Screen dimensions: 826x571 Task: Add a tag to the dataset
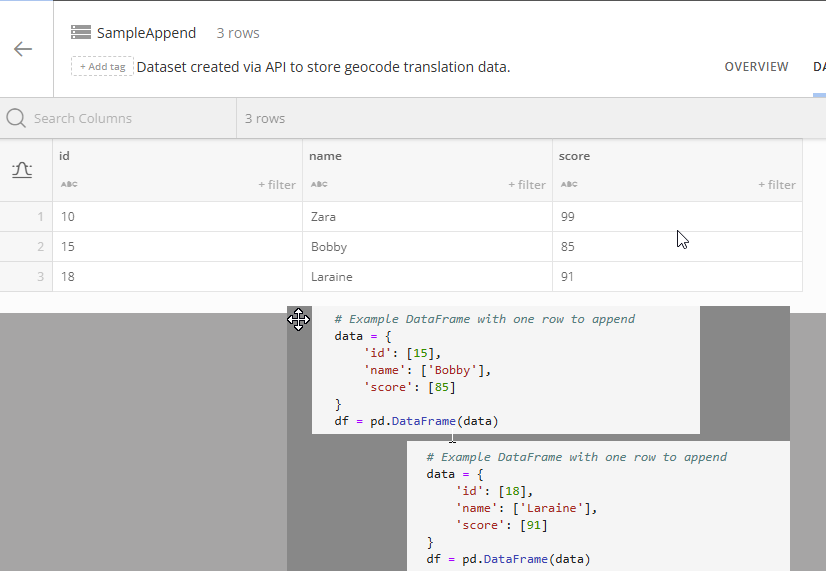point(102,66)
